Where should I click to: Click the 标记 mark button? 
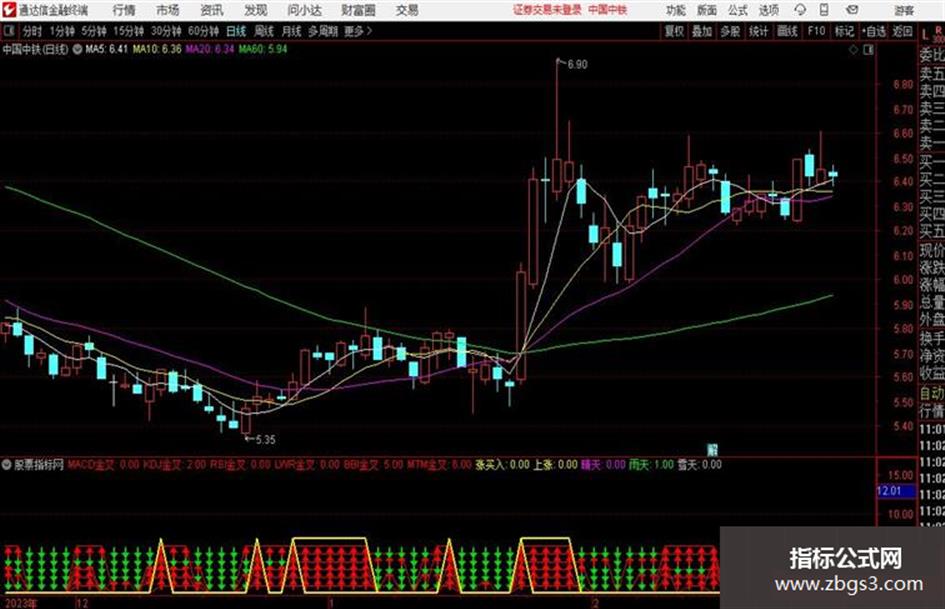click(x=844, y=31)
